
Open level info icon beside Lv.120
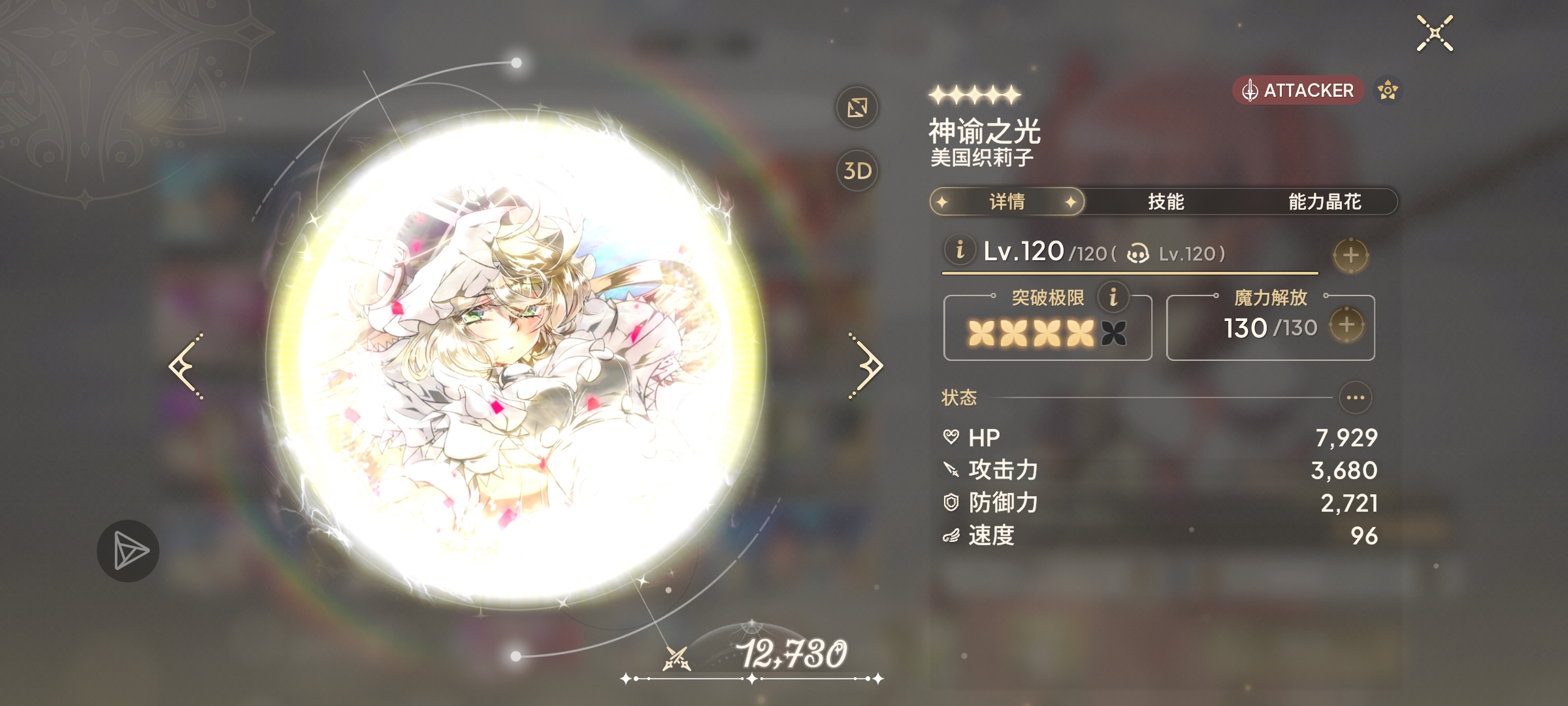click(x=960, y=250)
